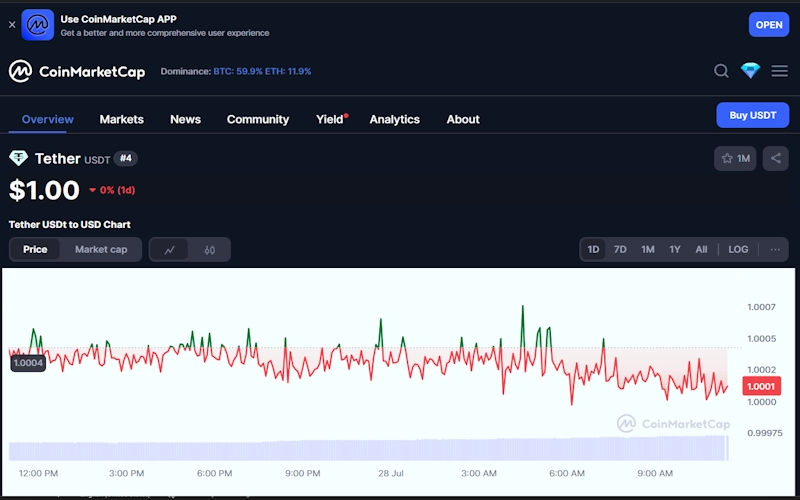Viewport: 800px width, 500px height.
Task: Click the share icon button
Action: pyautogui.click(x=776, y=159)
